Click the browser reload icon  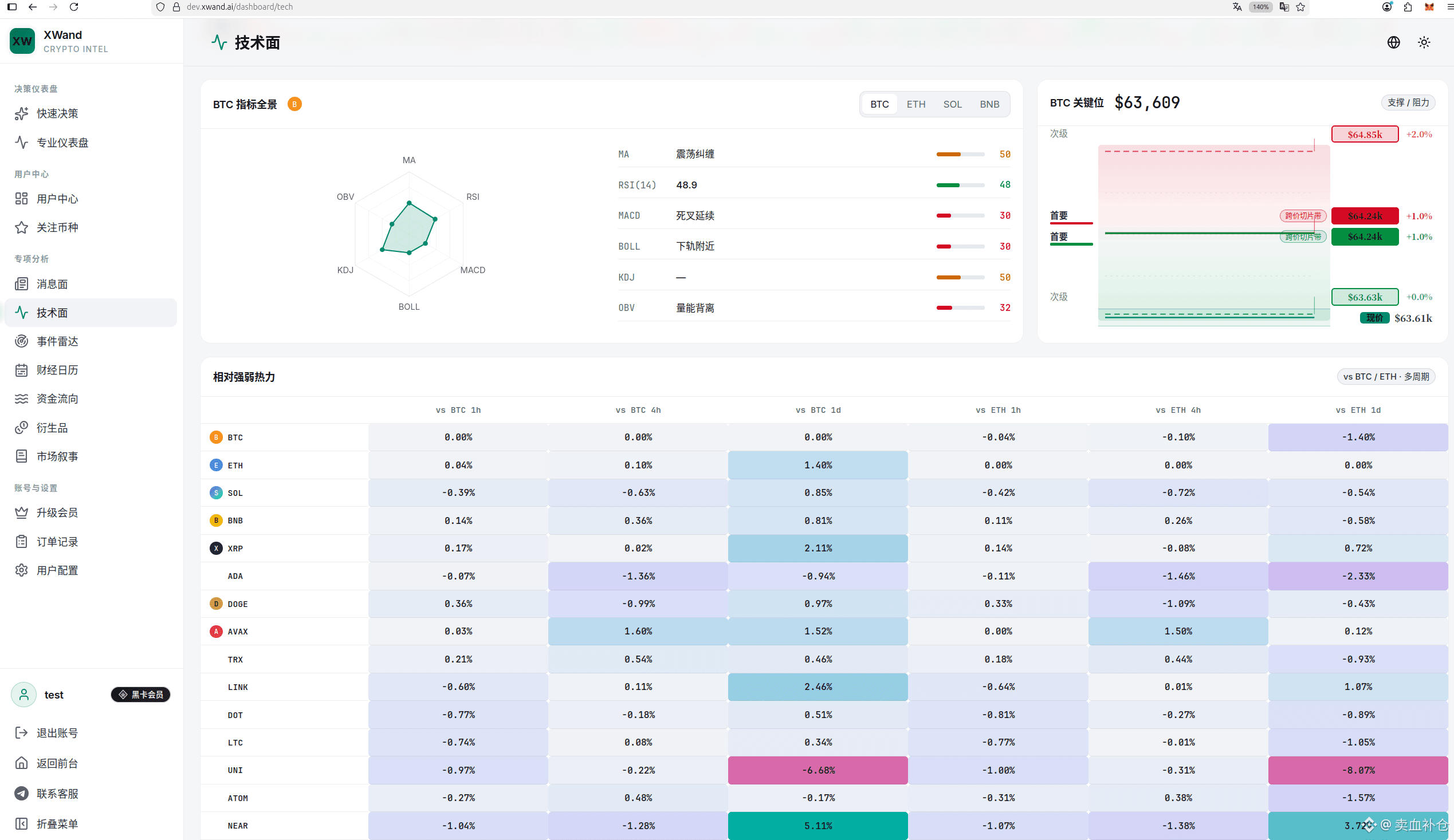pyautogui.click(x=74, y=7)
